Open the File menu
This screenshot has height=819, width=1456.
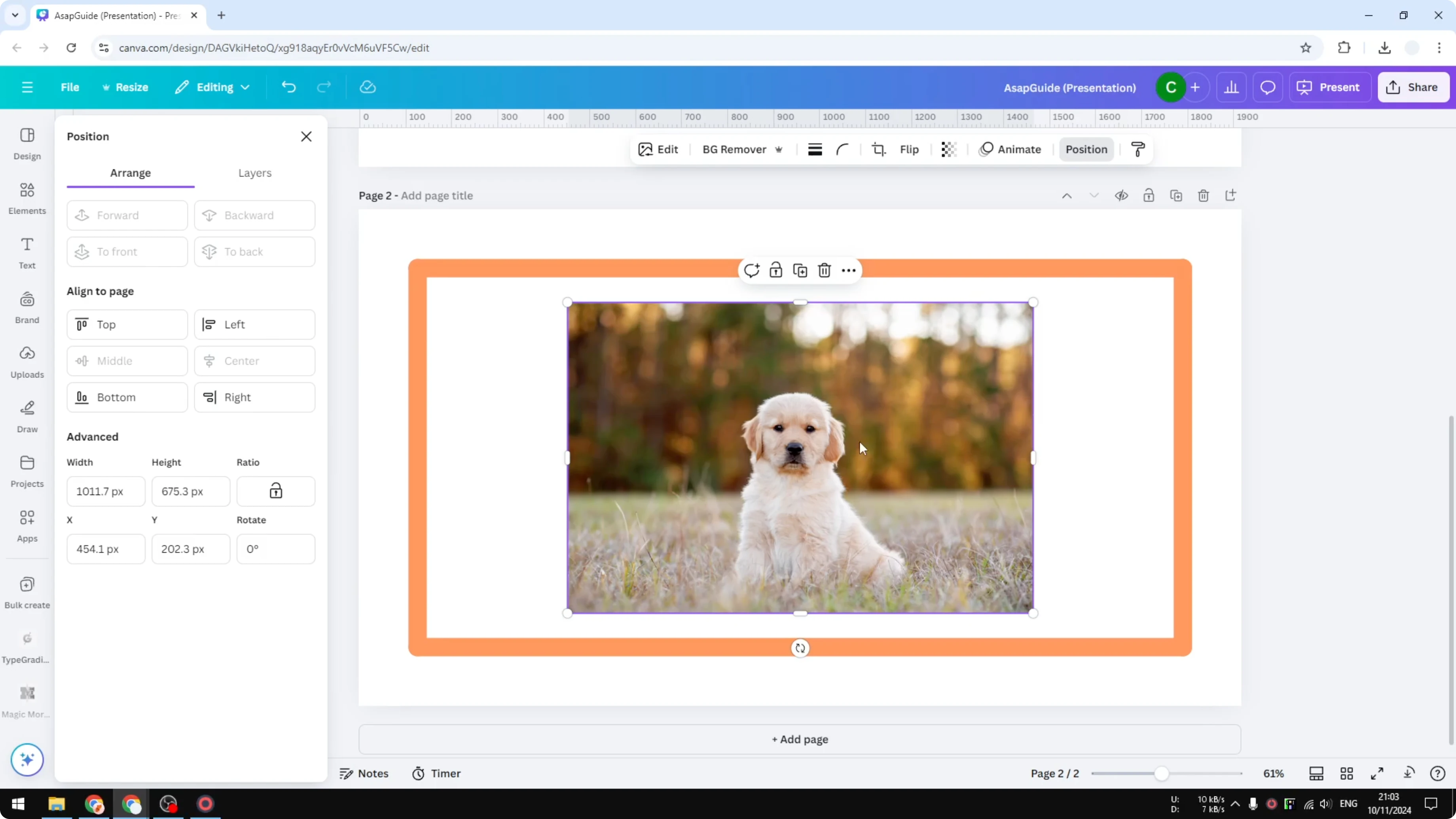pyautogui.click(x=70, y=87)
